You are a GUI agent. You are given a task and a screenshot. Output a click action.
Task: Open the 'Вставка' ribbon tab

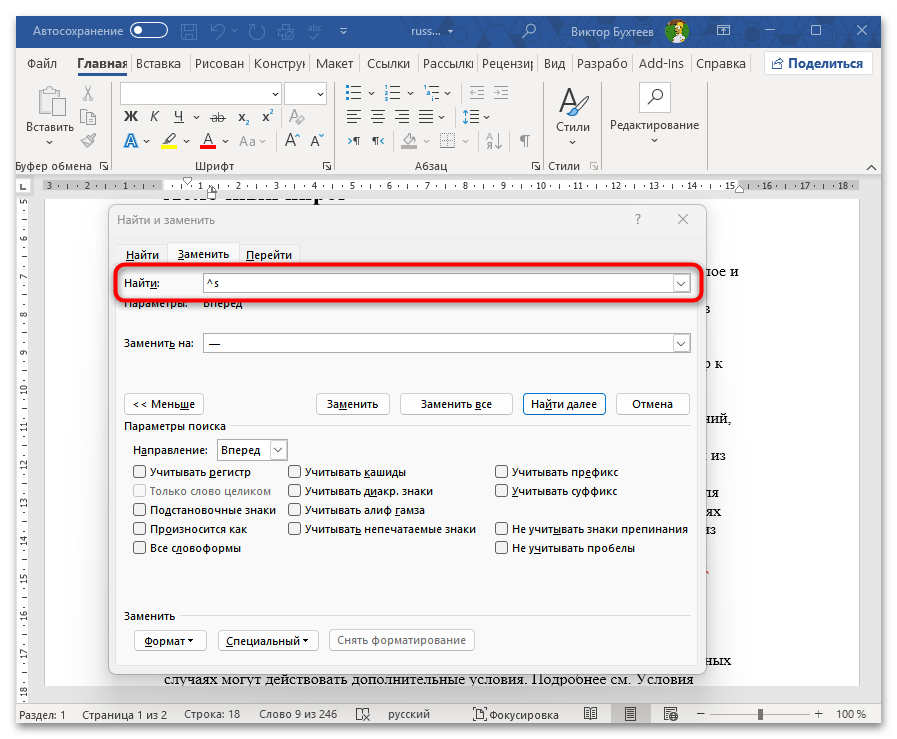pos(158,64)
